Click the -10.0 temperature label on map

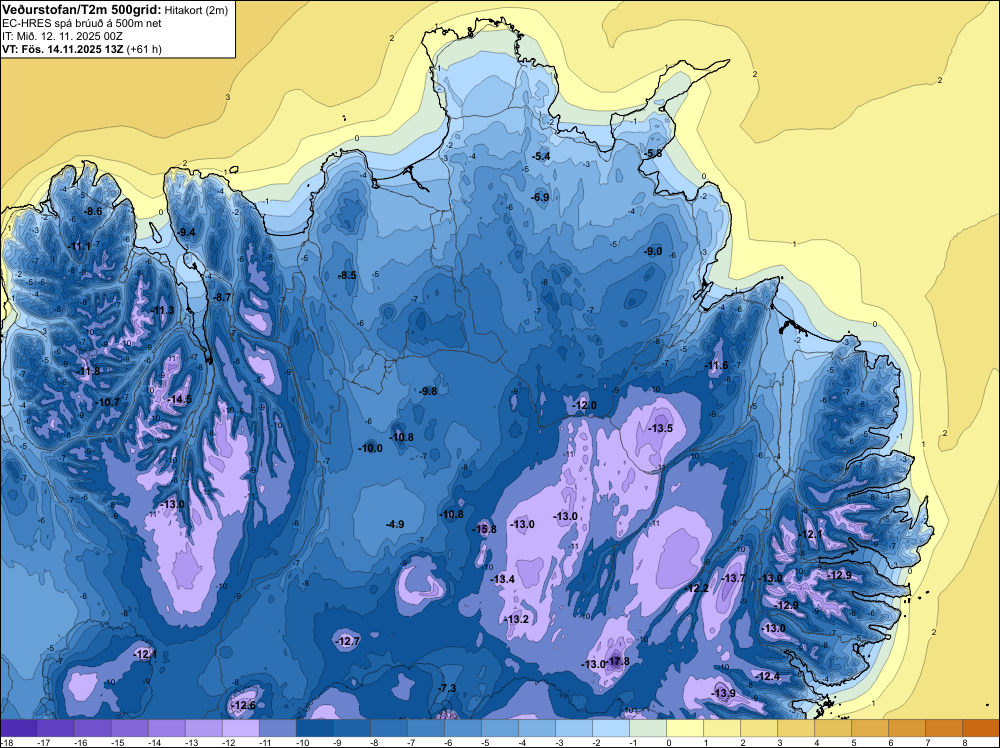click(x=370, y=448)
